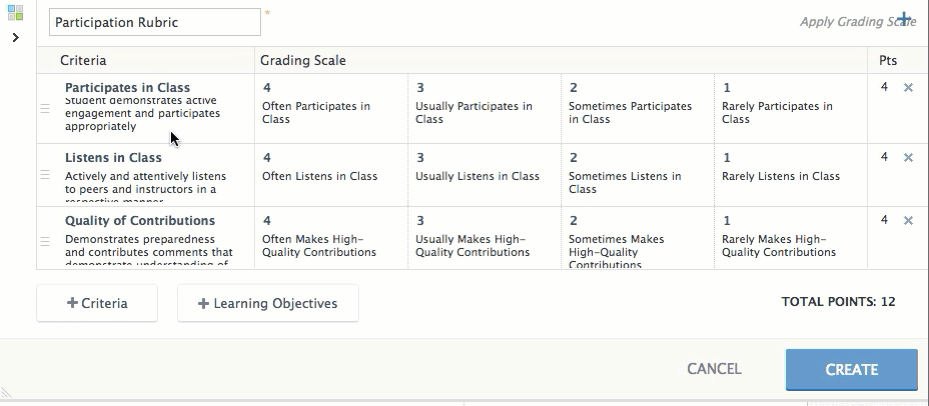Remove the Quality of Contributions row

[908, 221]
